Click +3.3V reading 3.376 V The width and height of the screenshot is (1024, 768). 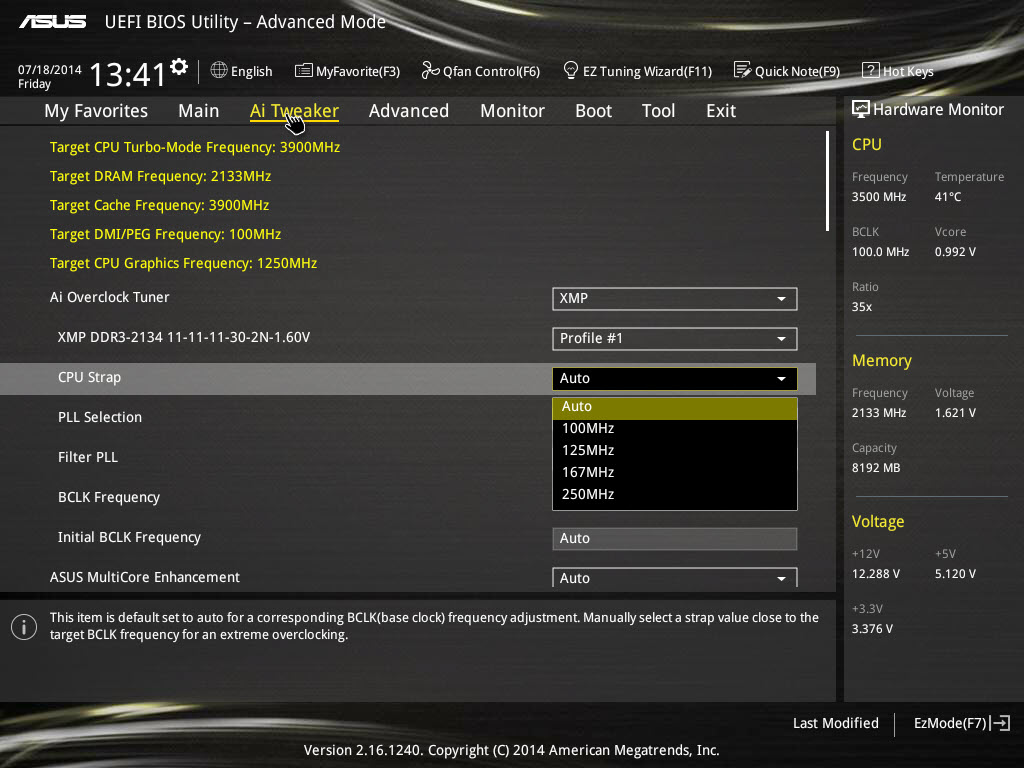tap(872, 629)
